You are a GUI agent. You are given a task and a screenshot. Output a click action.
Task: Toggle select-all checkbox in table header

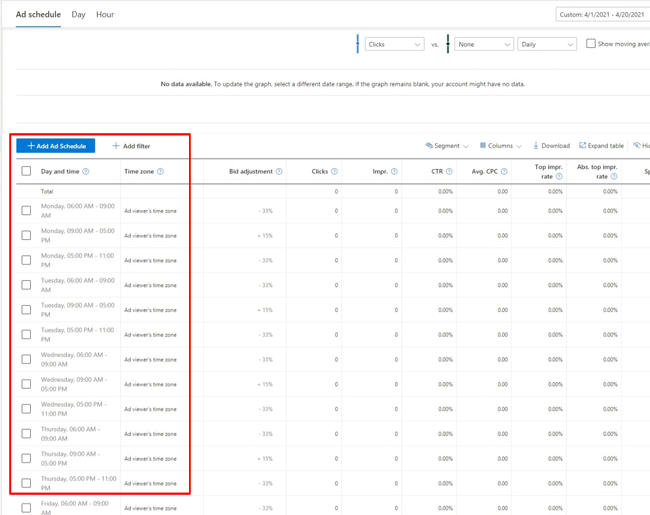(x=26, y=171)
